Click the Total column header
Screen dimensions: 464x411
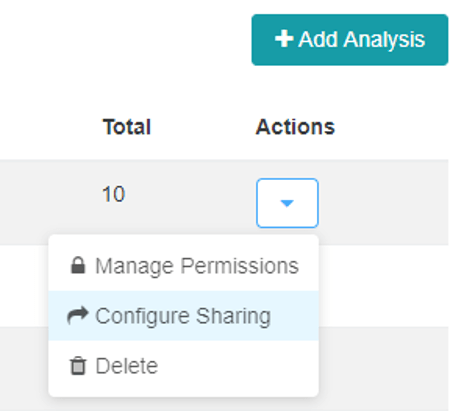pos(127,127)
